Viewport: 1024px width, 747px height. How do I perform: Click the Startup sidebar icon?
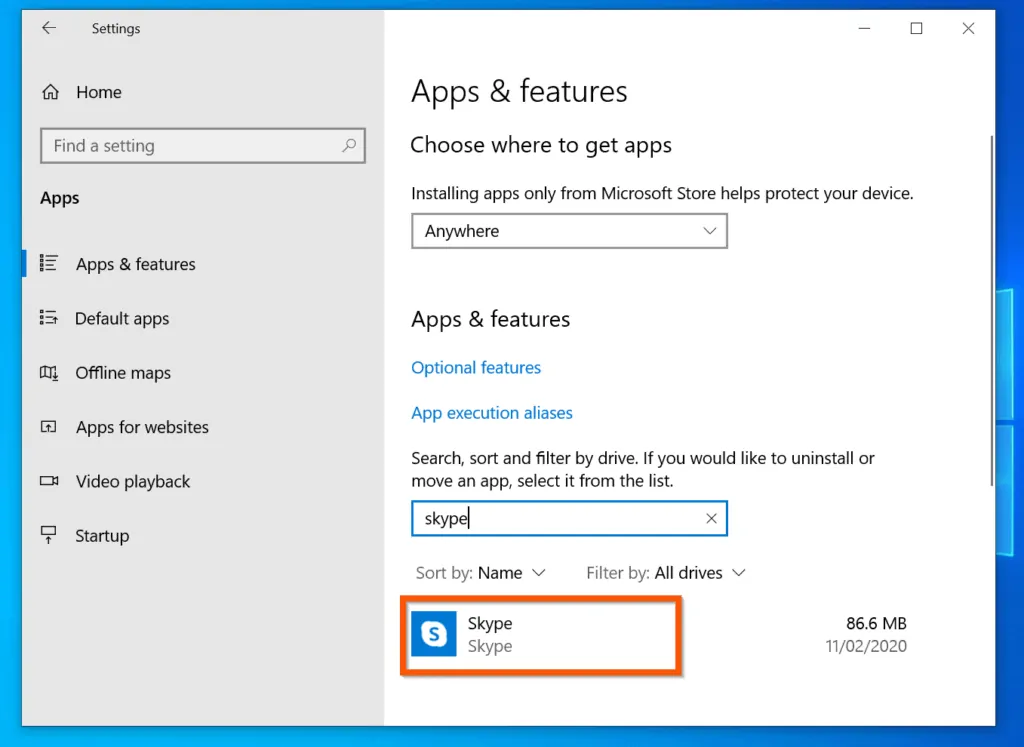(x=49, y=535)
